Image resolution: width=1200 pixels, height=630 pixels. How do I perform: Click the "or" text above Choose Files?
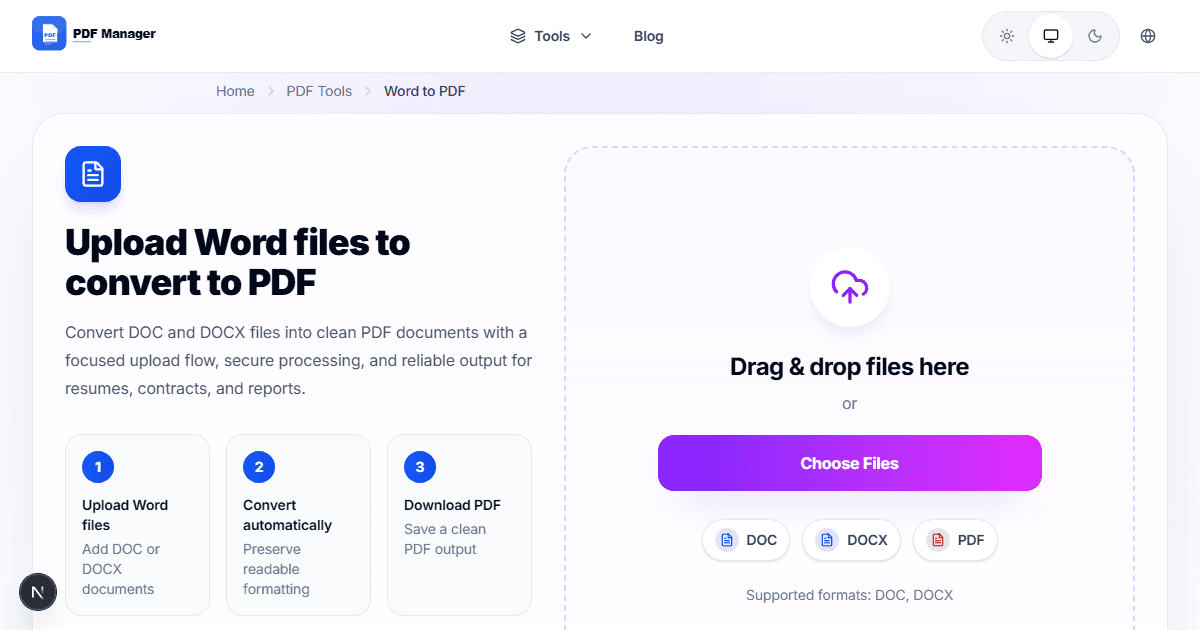point(850,404)
